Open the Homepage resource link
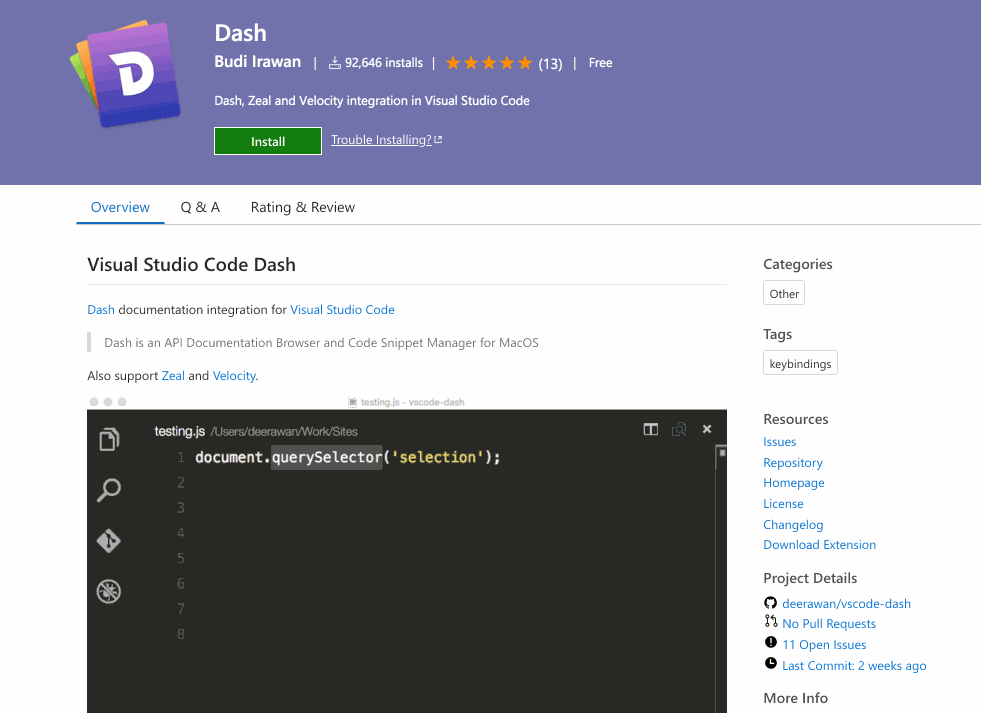 (x=794, y=483)
